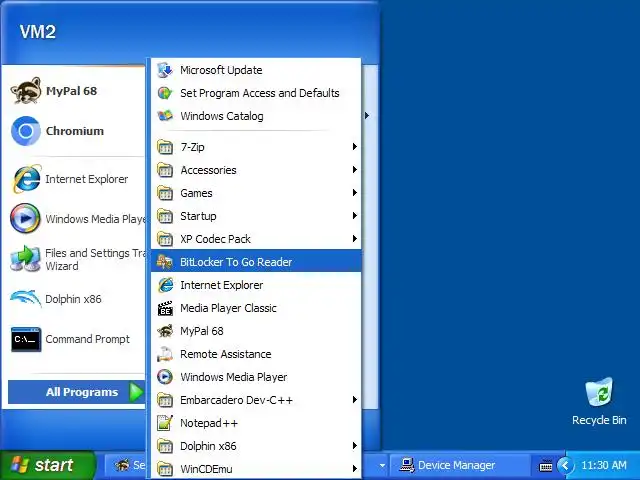Launch Dolphin x86 from its dolphin icon

coord(25,299)
